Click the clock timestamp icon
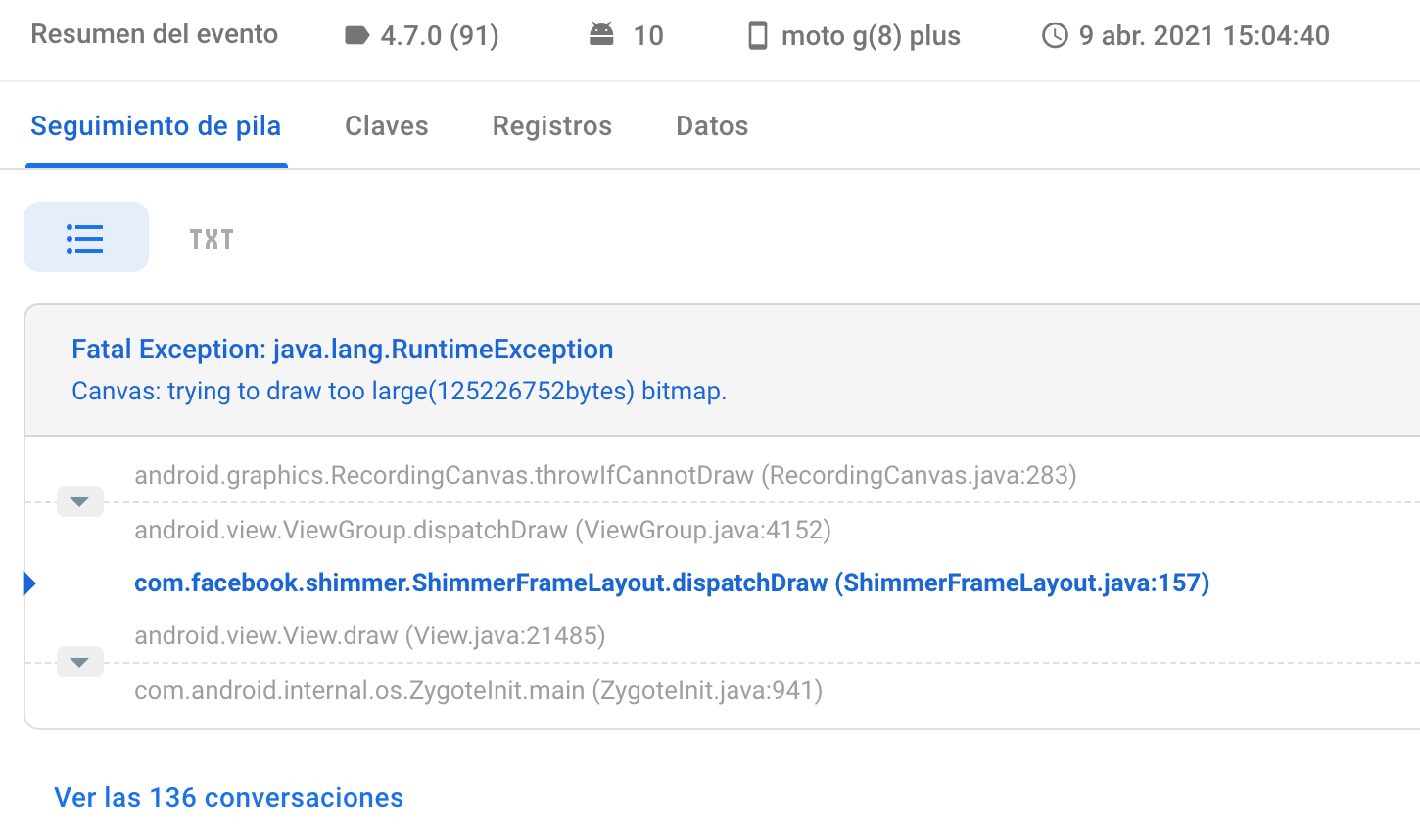 (1055, 36)
